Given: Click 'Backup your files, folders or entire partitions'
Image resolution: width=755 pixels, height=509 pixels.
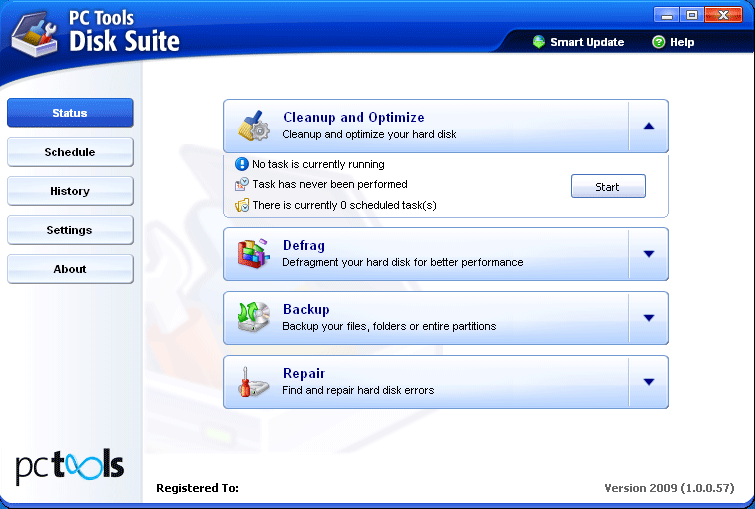Looking at the screenshot, I should (x=389, y=326).
